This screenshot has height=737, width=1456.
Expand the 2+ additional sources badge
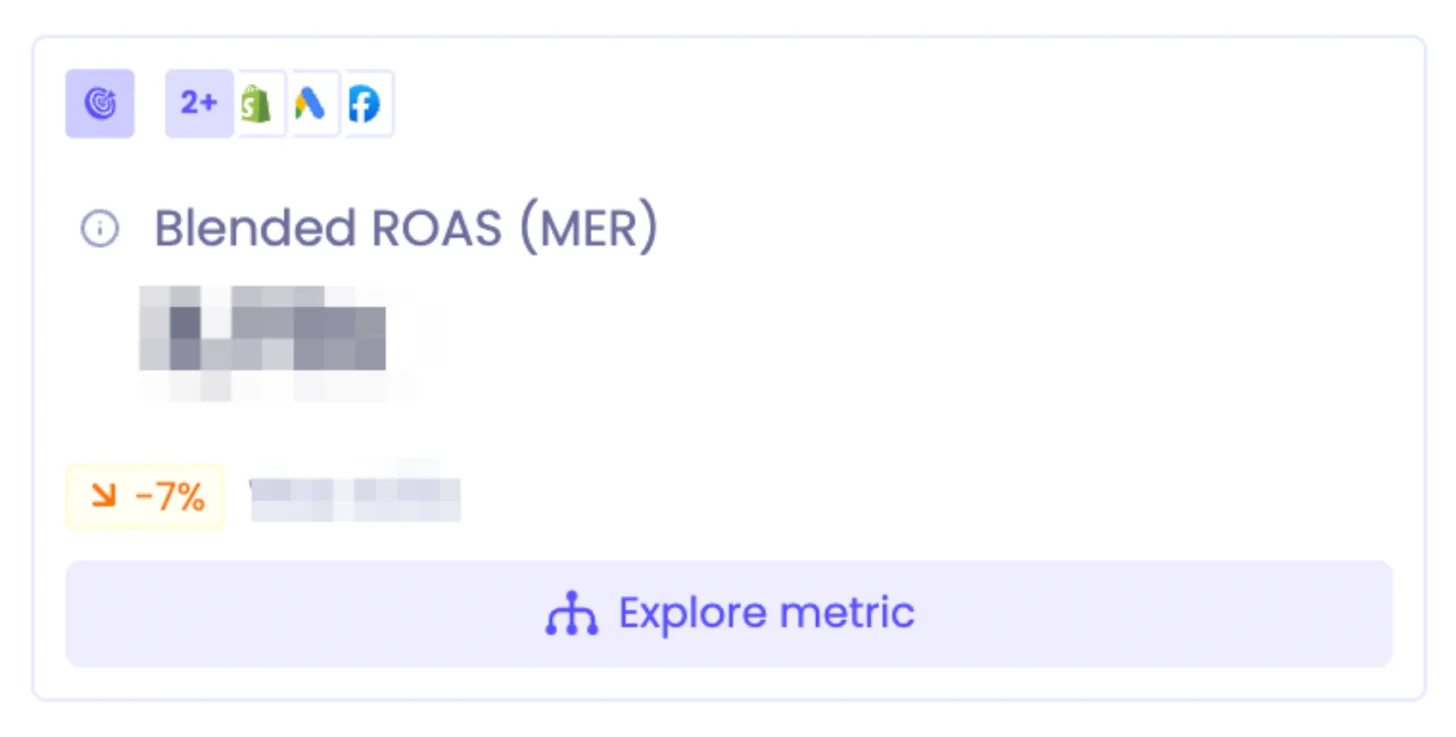click(199, 103)
